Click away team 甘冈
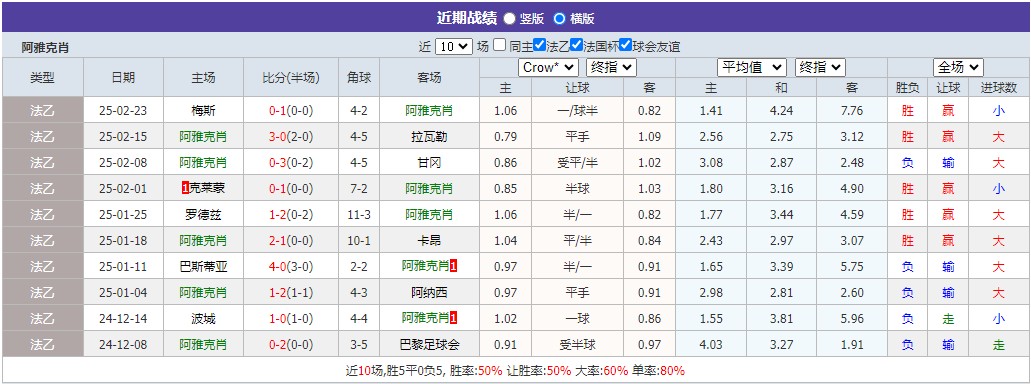The width and height of the screenshot is (1031, 384). click(429, 162)
